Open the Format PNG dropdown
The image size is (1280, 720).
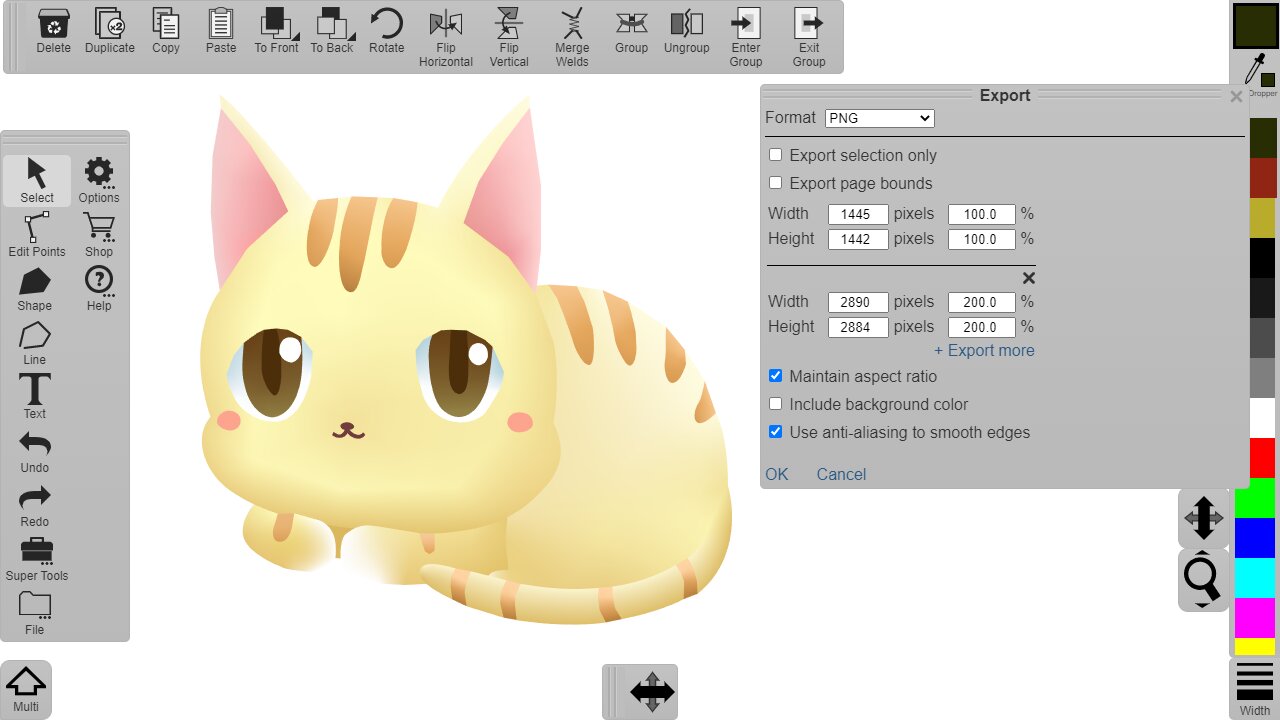click(880, 118)
